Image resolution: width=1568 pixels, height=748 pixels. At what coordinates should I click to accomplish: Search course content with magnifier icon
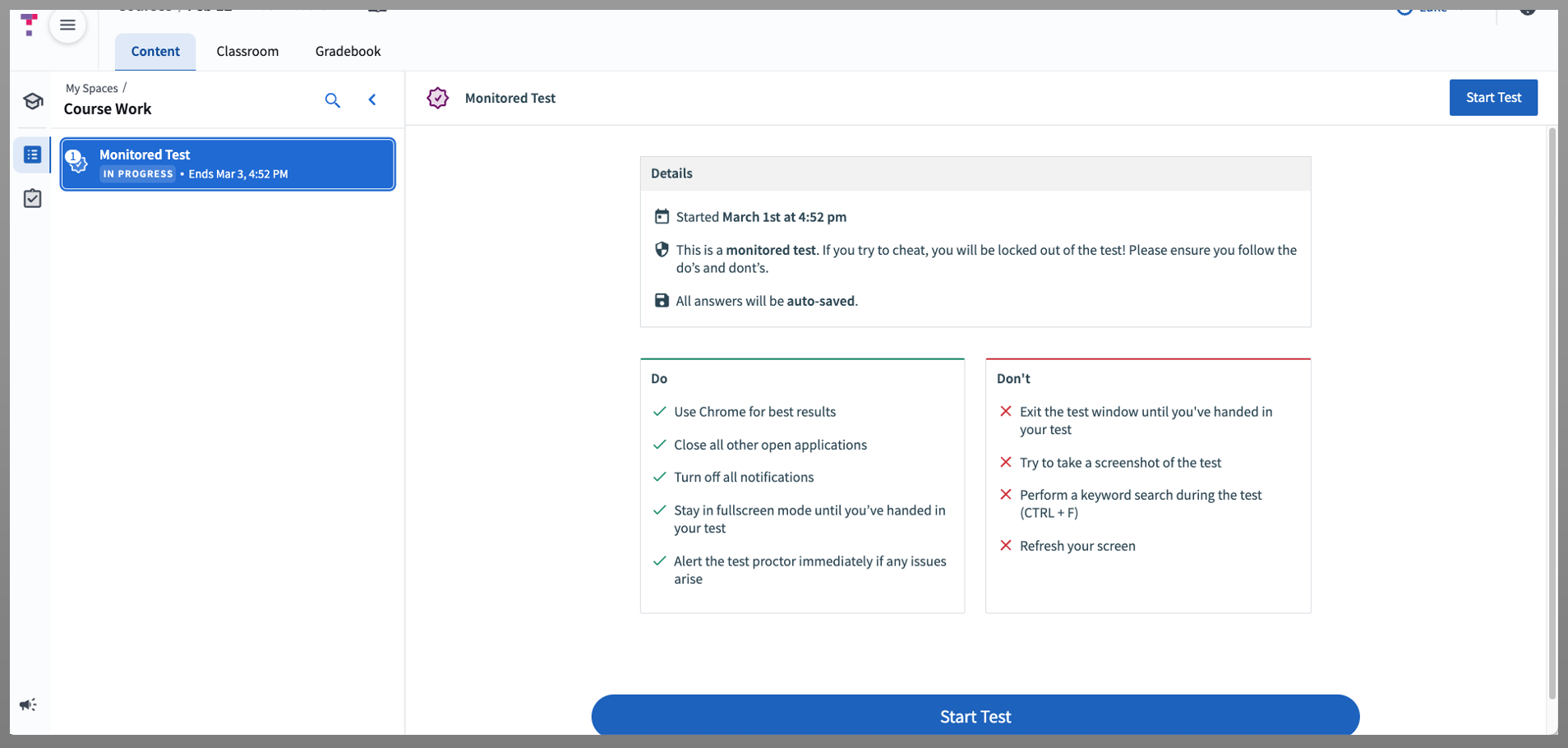[332, 100]
